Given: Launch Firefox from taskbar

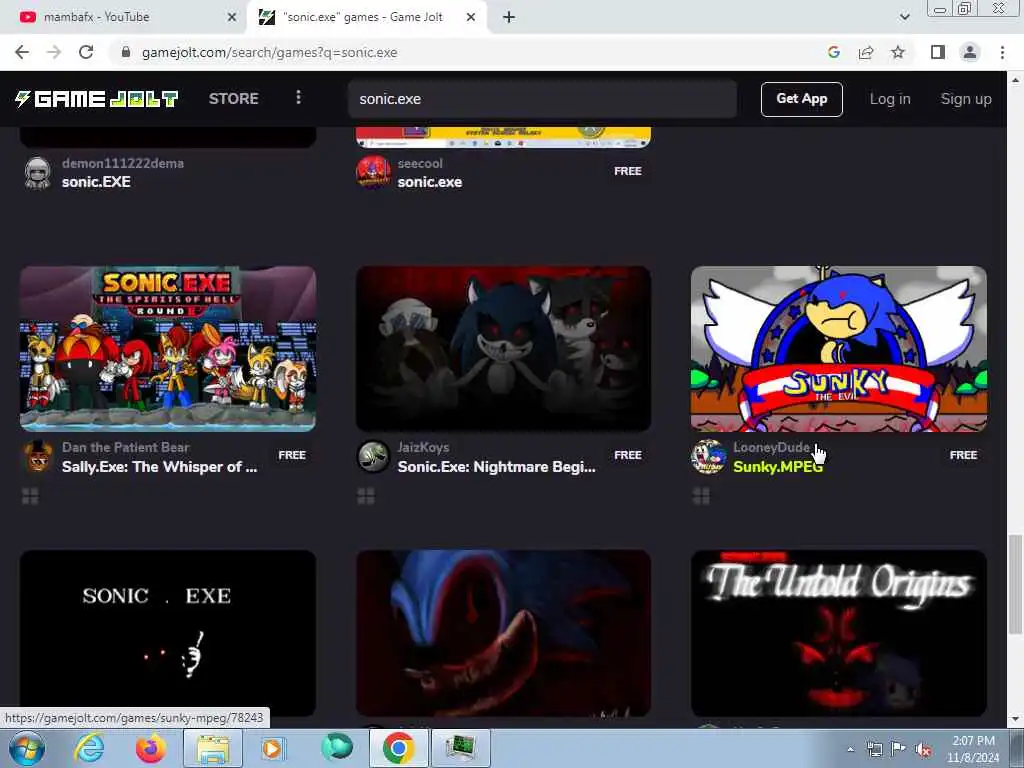Looking at the screenshot, I should [x=150, y=748].
